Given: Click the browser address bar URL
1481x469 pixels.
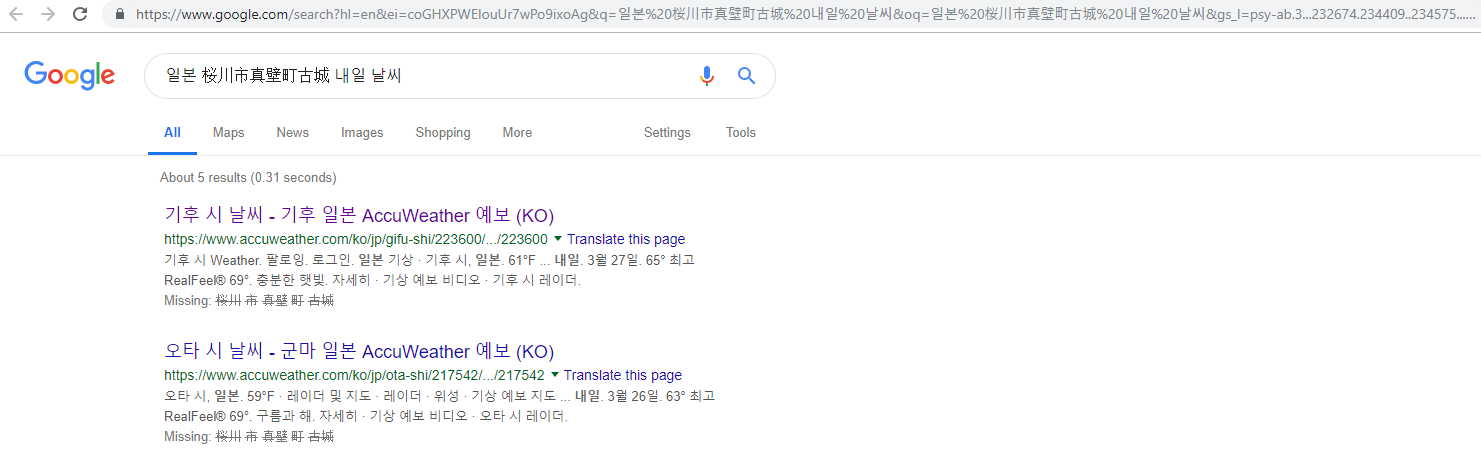Looking at the screenshot, I should (806, 15).
